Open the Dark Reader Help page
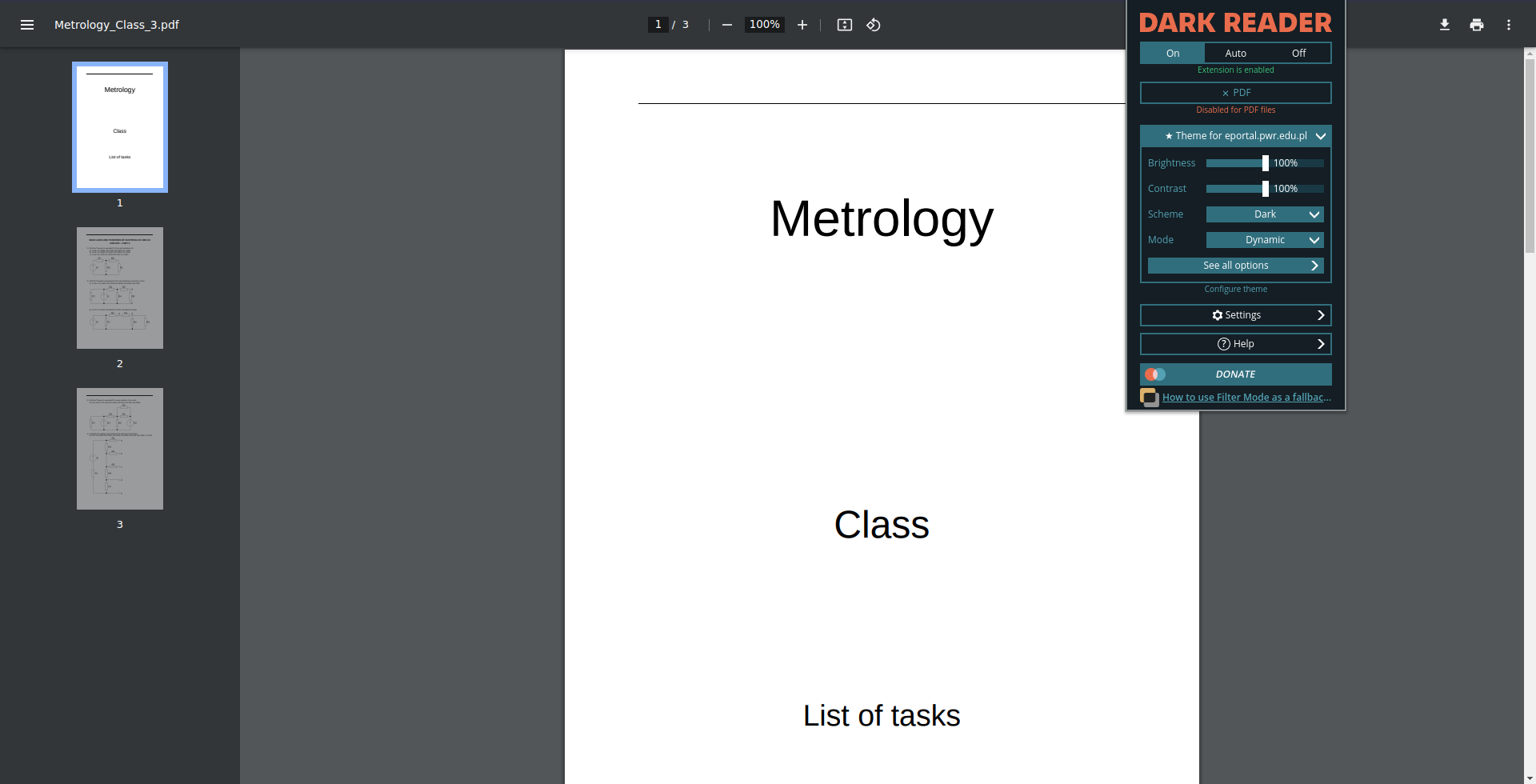The width and height of the screenshot is (1536, 784). (1236, 344)
